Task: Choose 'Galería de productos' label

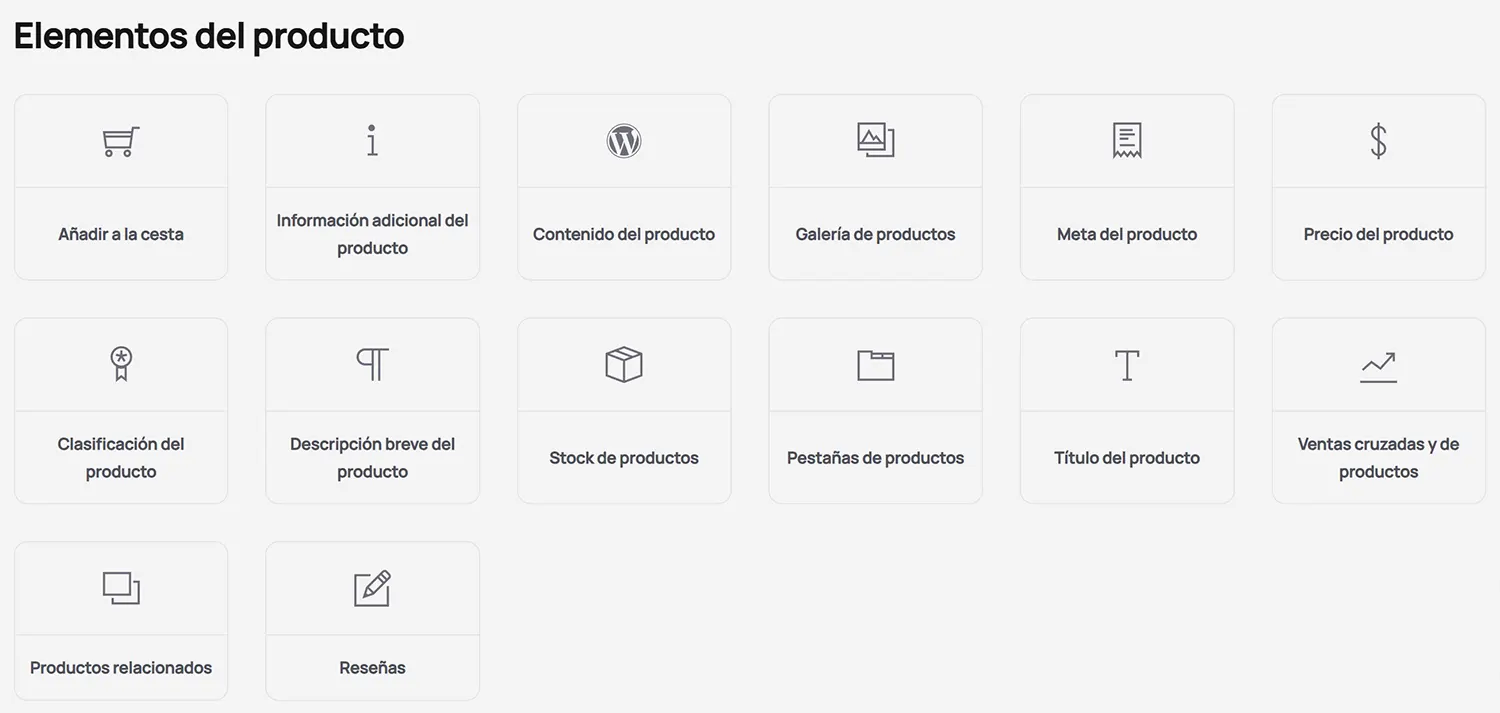Action: (876, 234)
